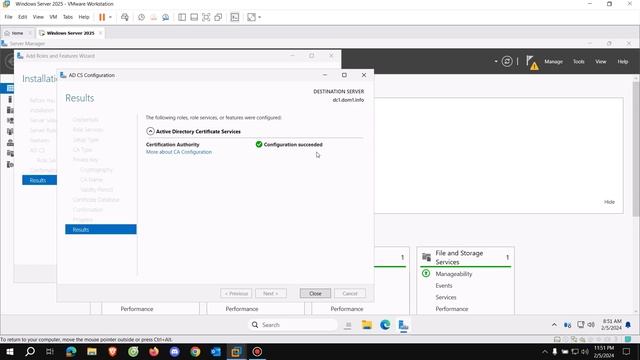Open the VMware Help menu
640x360 pixels.
point(84,17)
